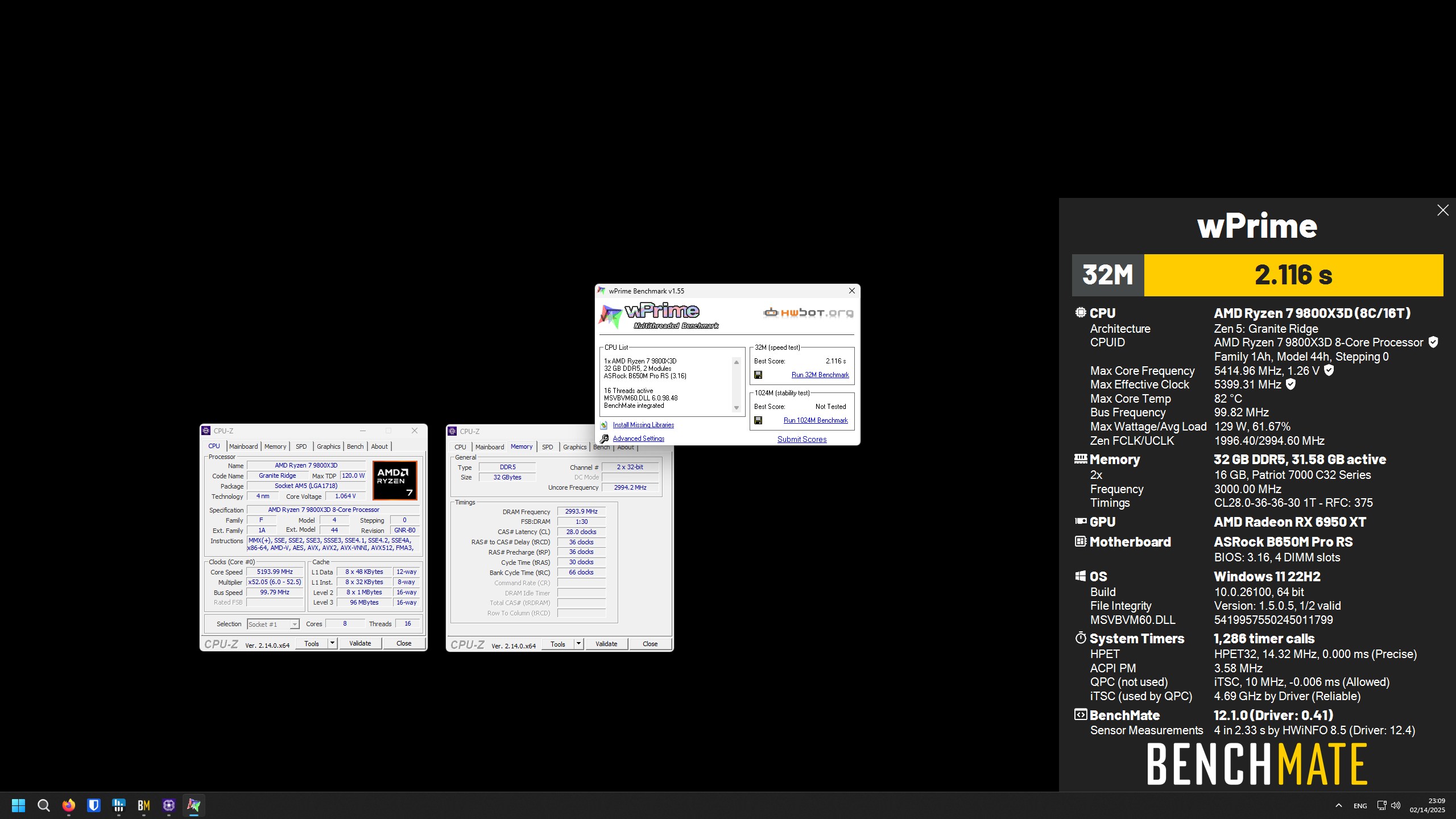Image resolution: width=1456 pixels, height=819 pixels.
Task: Click Tools button in left CPU-Z window
Action: pyautogui.click(x=312, y=644)
